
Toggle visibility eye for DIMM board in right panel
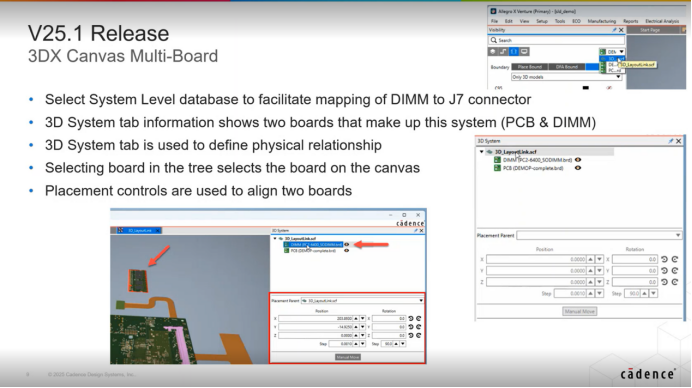[578, 160]
